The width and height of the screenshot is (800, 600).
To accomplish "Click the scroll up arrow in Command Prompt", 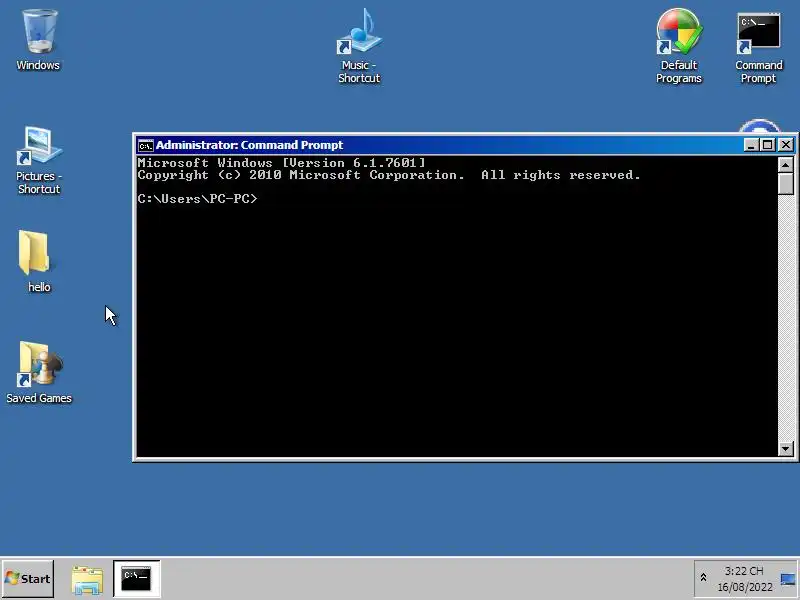I will [x=786, y=164].
